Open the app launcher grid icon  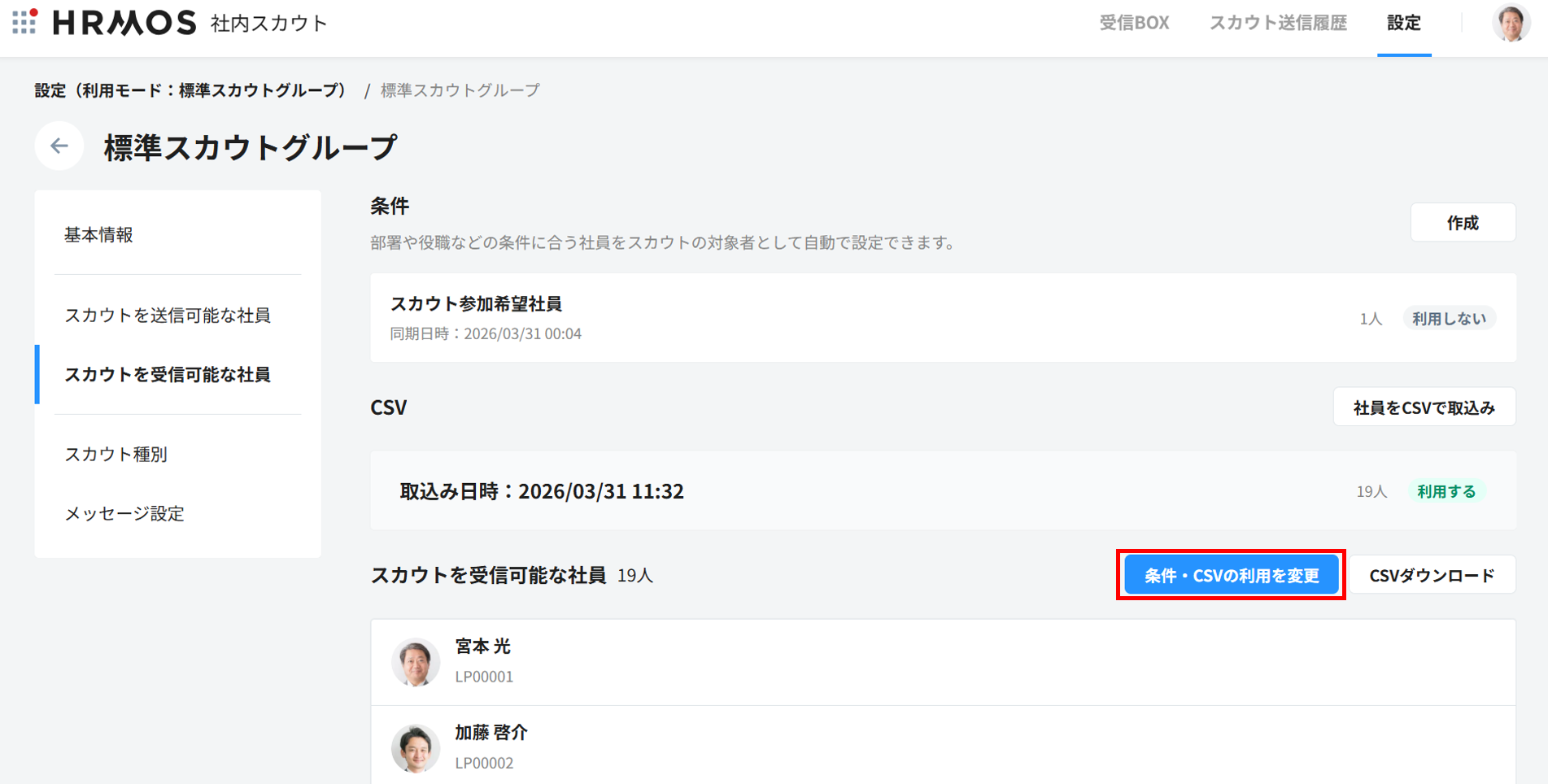[x=24, y=22]
